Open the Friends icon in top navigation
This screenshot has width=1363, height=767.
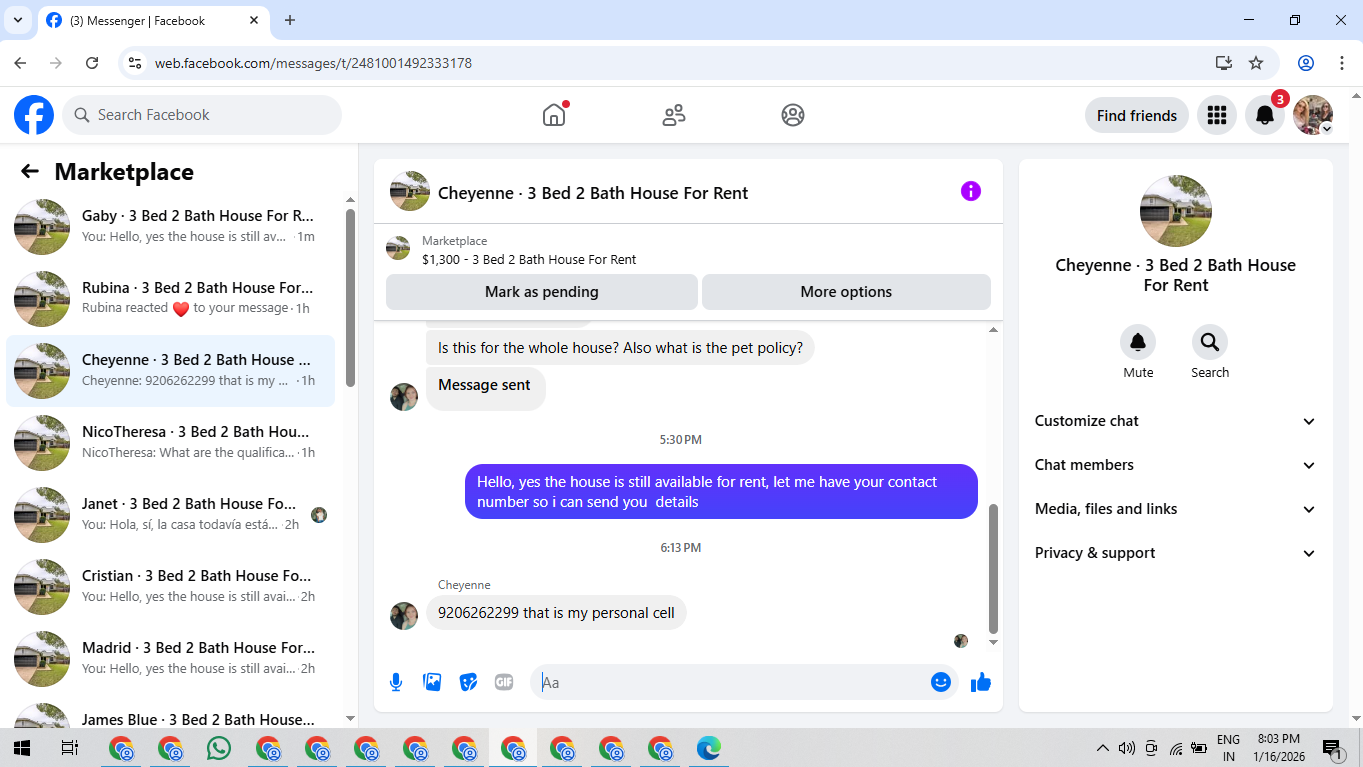pos(674,115)
